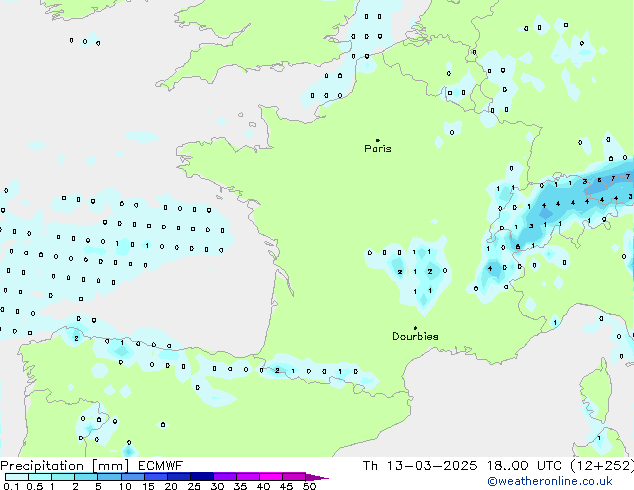634x490 pixels.
Task: Pick the 35–40 mm legend color swatch
Action: 248,477
